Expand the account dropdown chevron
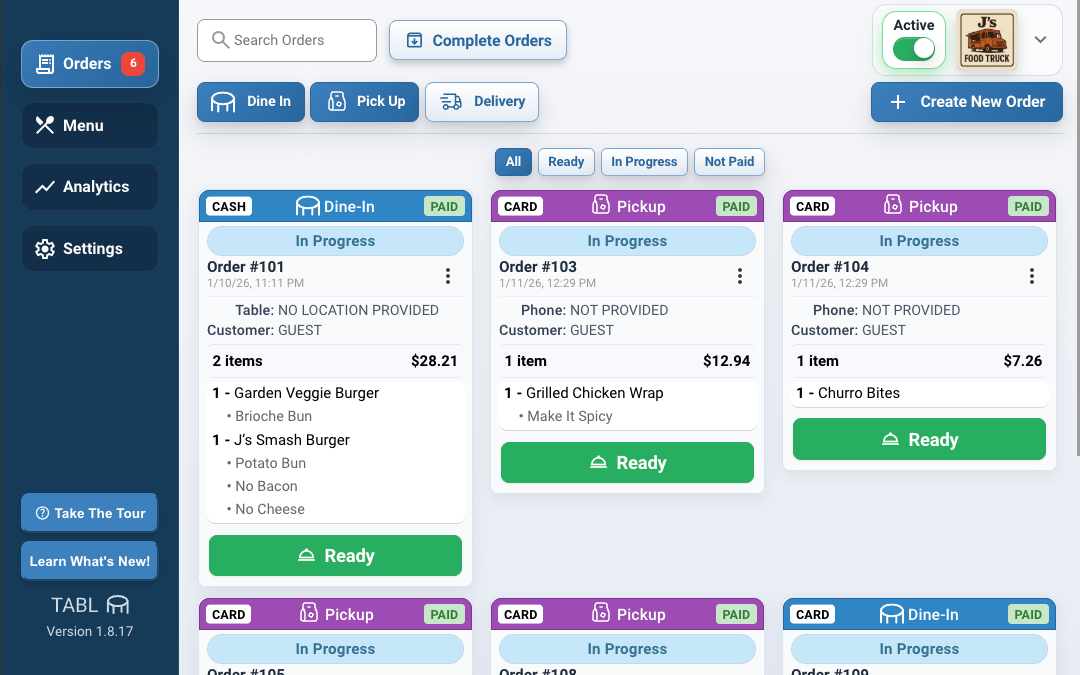The height and width of the screenshot is (675, 1080). [1040, 40]
